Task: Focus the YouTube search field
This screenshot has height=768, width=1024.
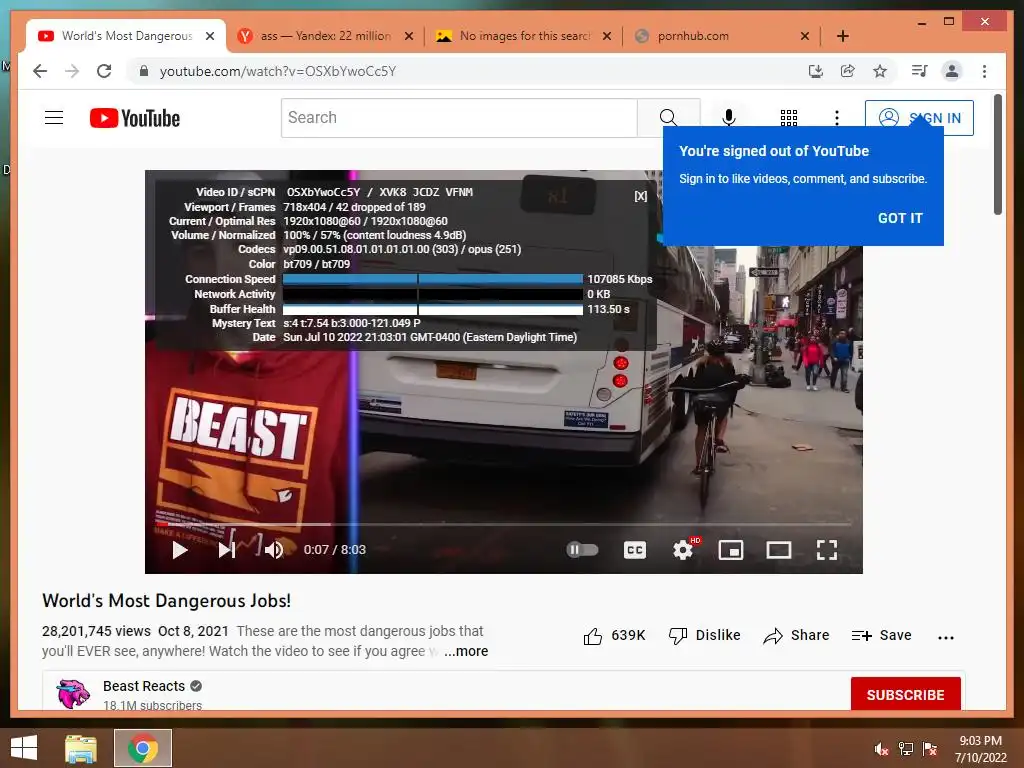Action: pos(459,118)
